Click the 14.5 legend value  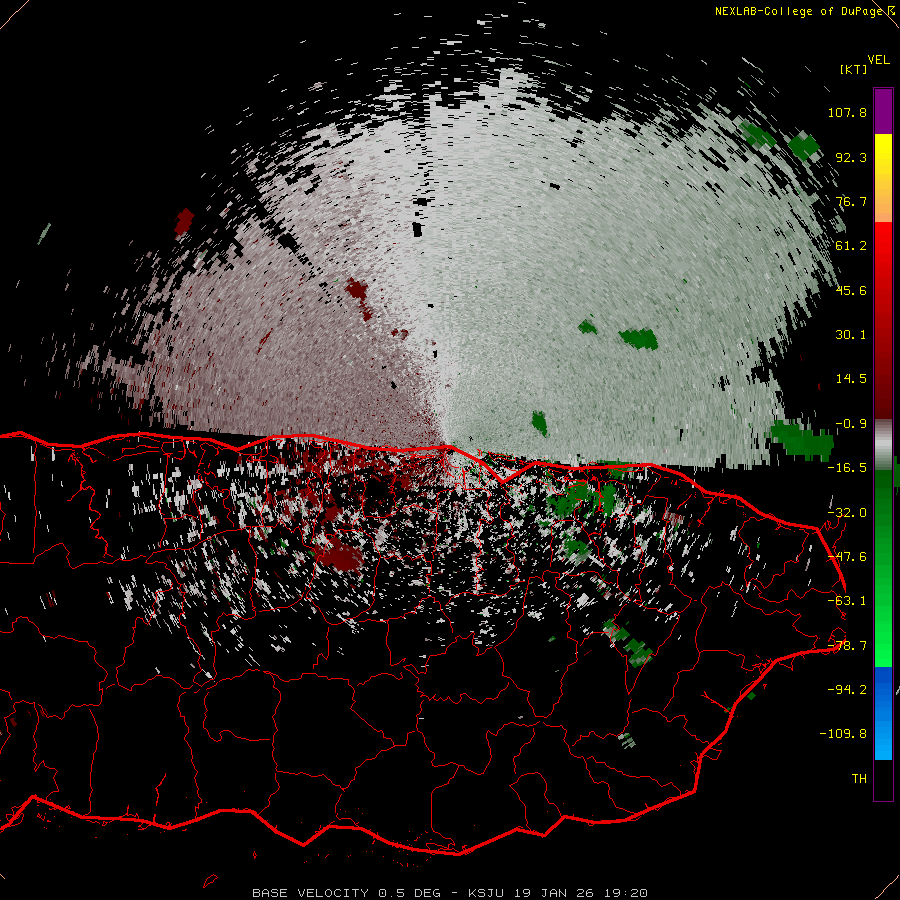coord(851,379)
